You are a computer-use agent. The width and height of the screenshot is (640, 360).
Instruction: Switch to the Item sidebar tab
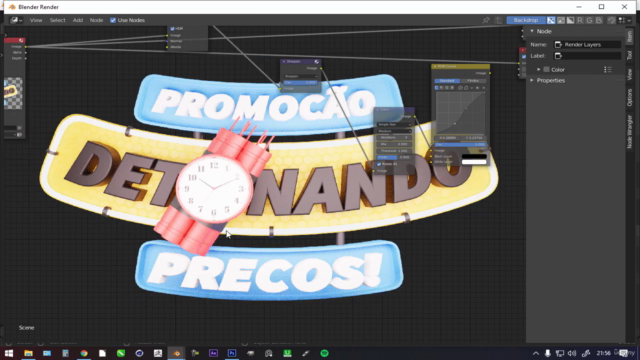629,37
